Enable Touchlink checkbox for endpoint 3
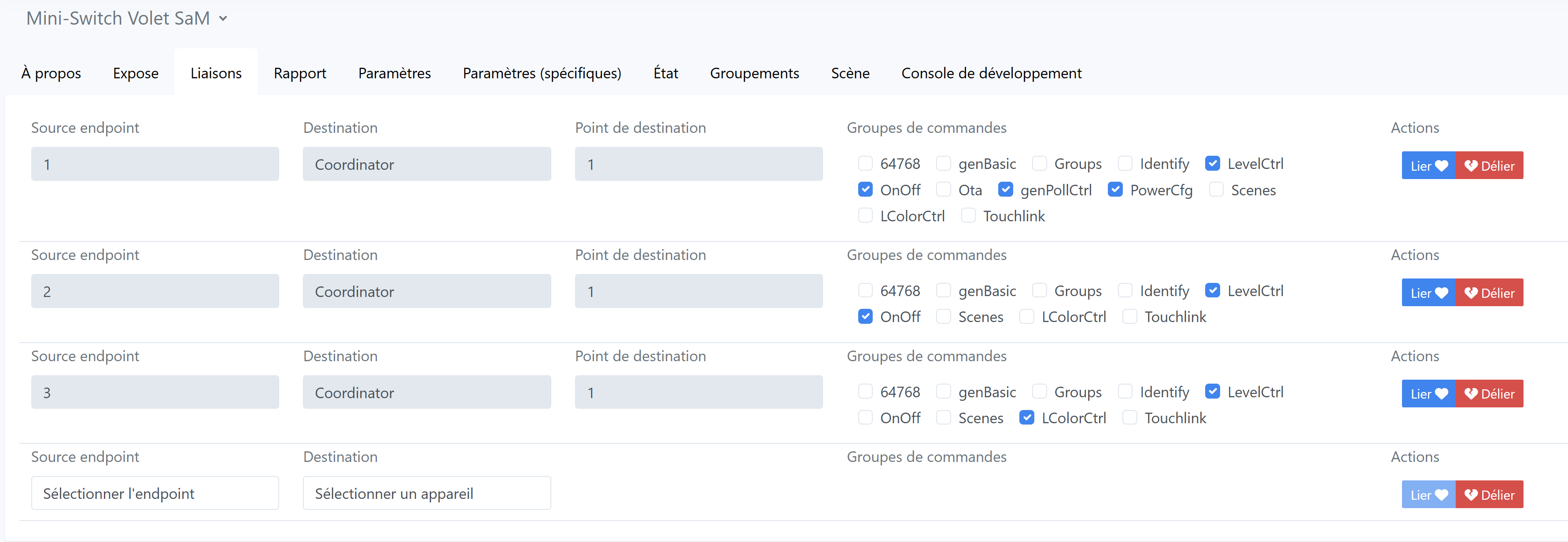 (x=1130, y=417)
